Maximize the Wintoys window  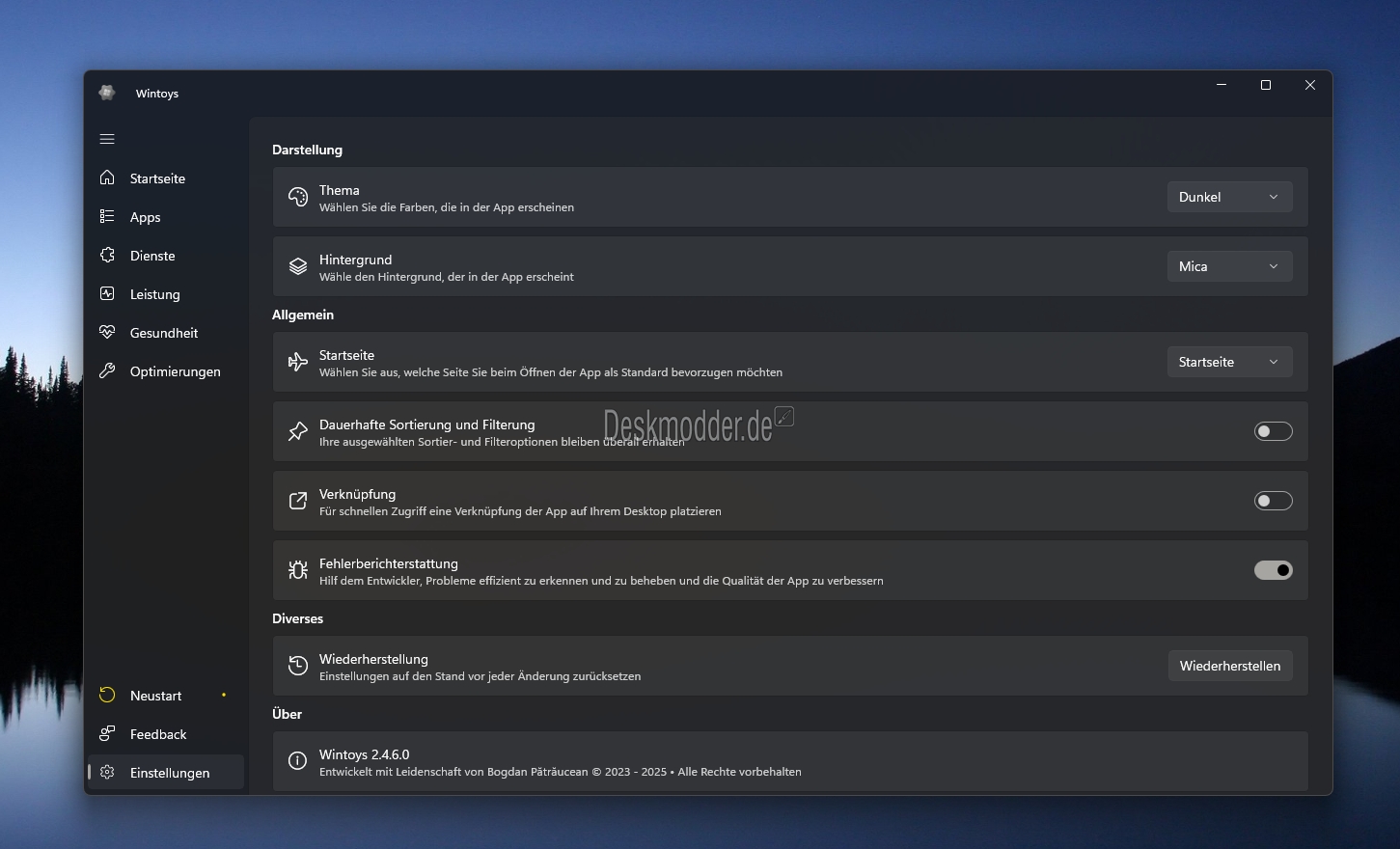(1266, 85)
